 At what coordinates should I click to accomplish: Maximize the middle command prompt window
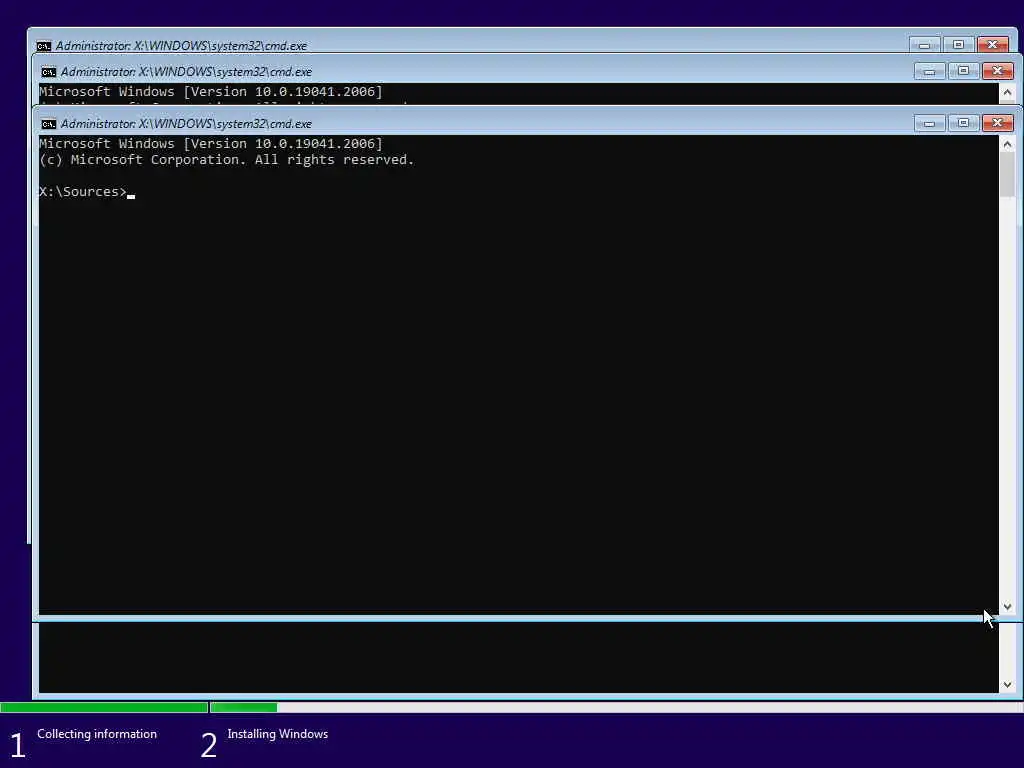[x=963, y=71]
